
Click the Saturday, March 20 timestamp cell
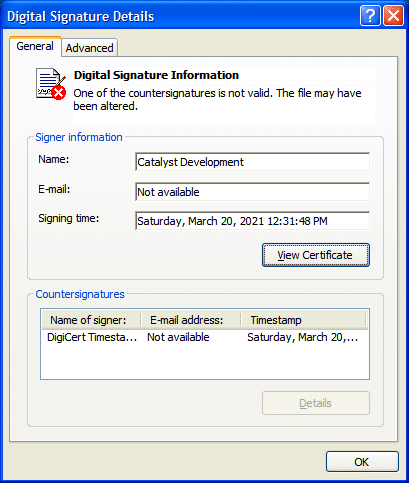coord(302,337)
